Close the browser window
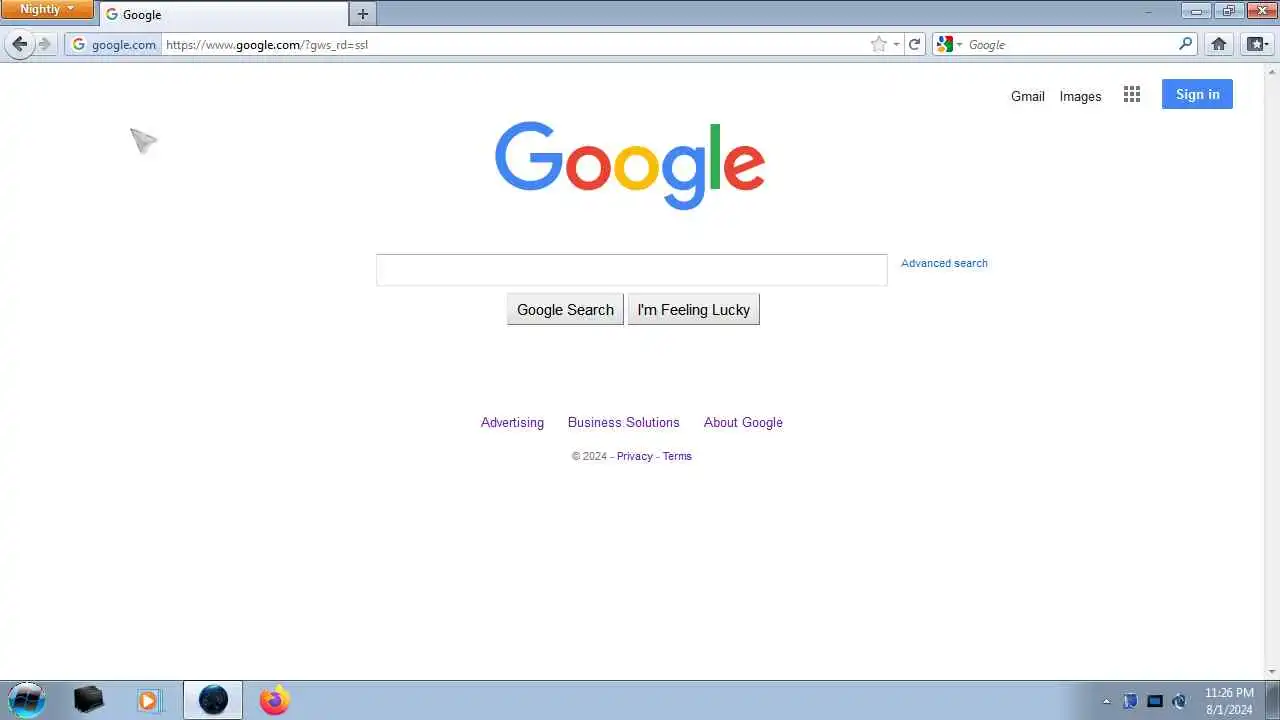Screen dimensions: 1280x720 click(1261, 10)
